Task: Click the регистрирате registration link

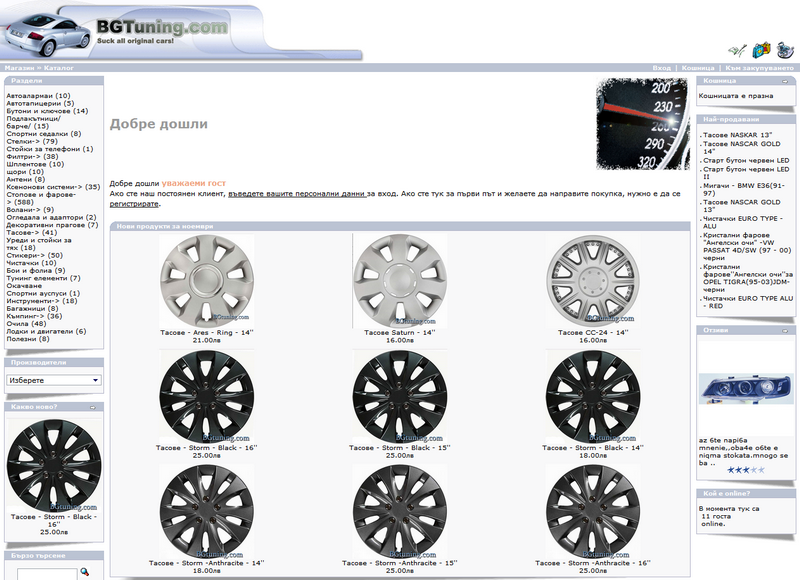Action: [x=134, y=204]
